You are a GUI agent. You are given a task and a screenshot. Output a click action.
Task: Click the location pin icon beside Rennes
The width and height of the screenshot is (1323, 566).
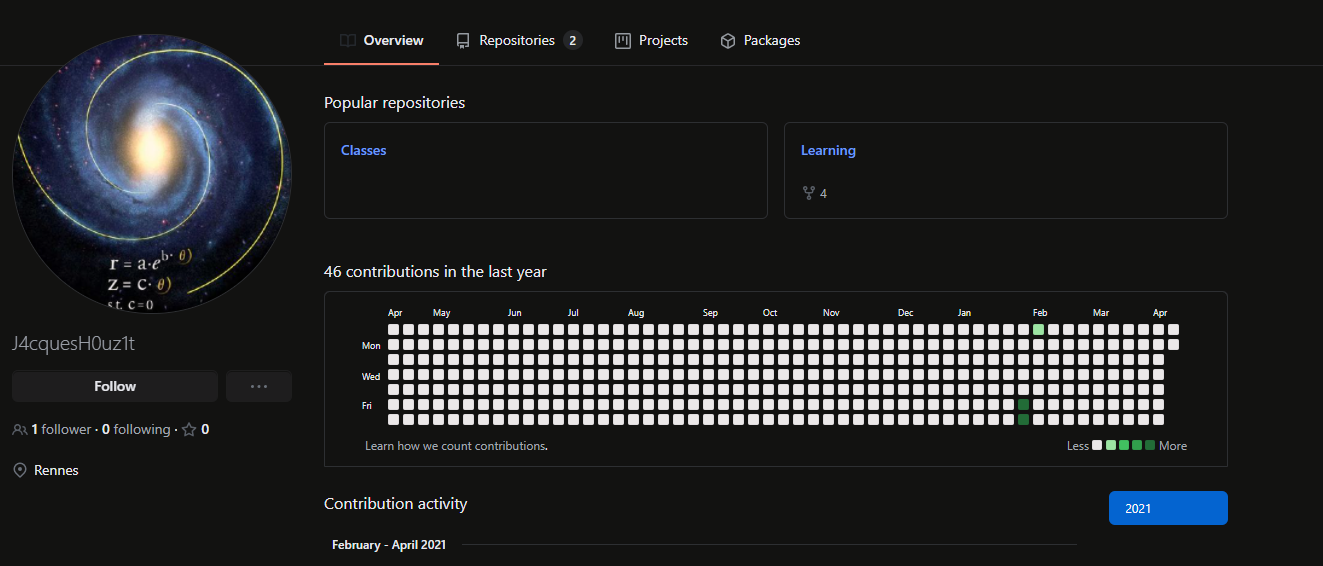click(20, 470)
